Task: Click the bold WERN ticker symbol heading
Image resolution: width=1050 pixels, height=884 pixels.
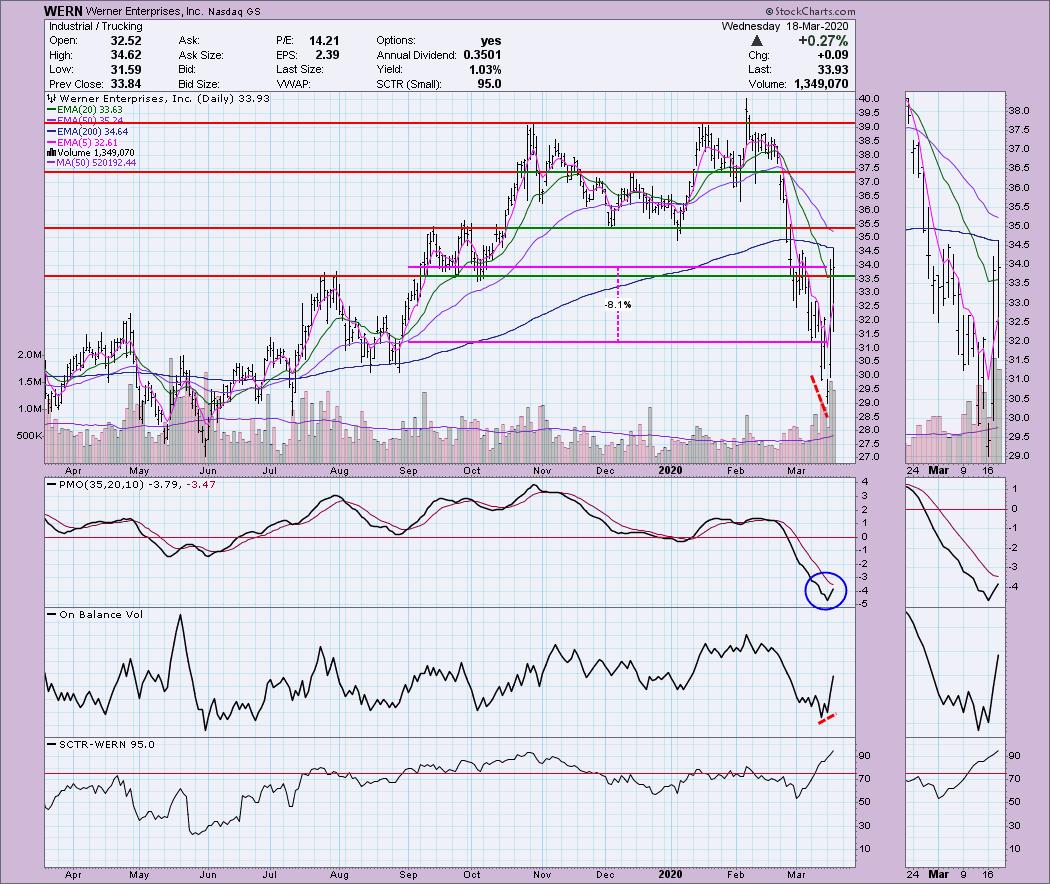Action: coord(63,11)
